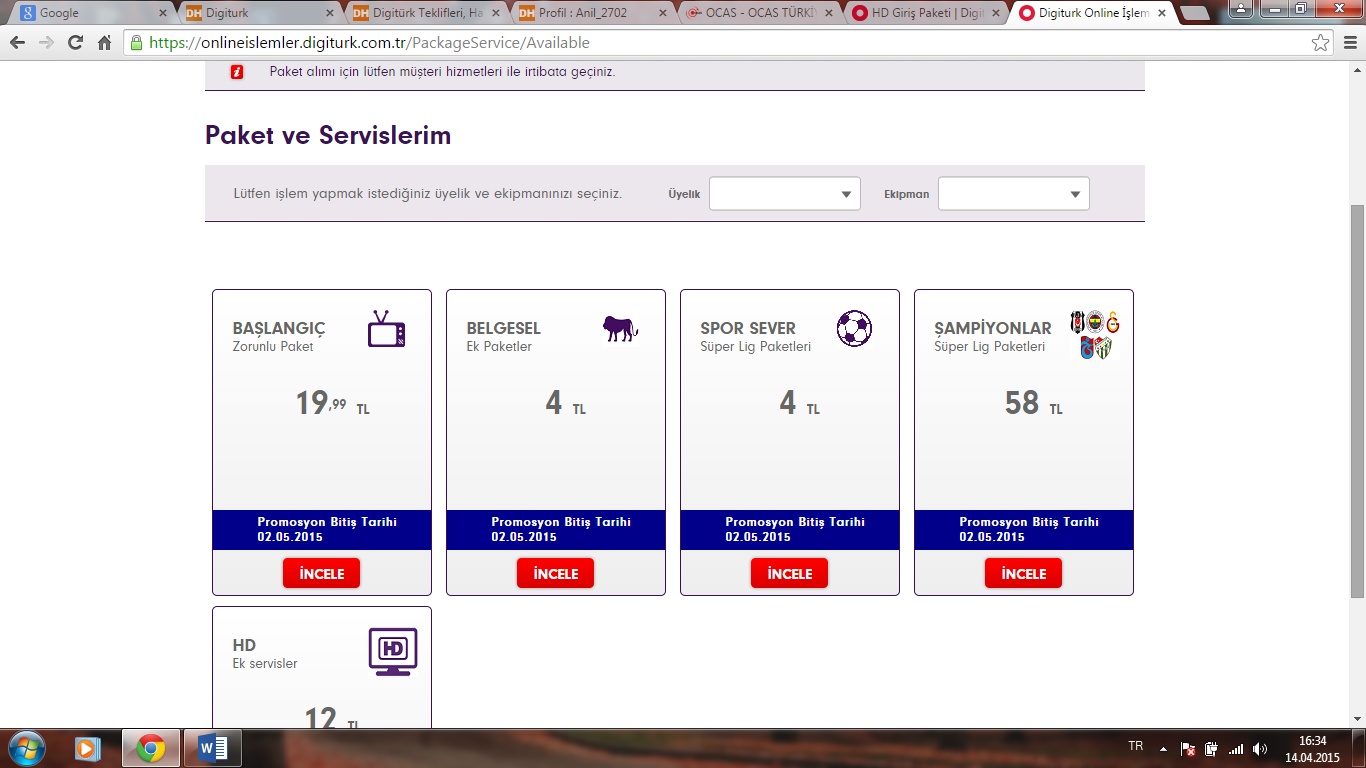Open media player in taskbar
This screenshot has height=768, width=1366.
(89, 748)
